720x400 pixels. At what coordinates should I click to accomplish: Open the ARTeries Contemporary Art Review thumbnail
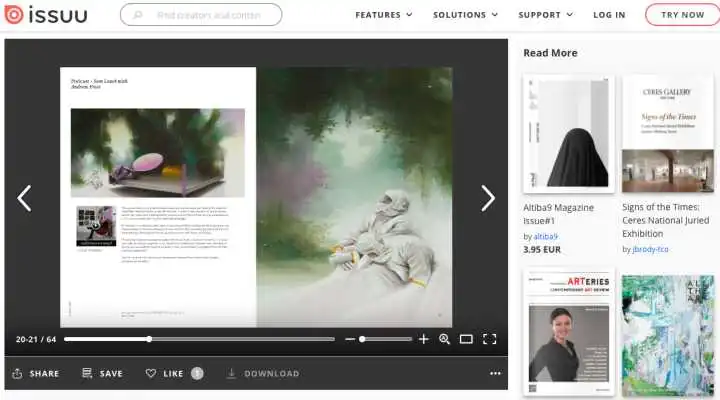[x=568, y=332]
